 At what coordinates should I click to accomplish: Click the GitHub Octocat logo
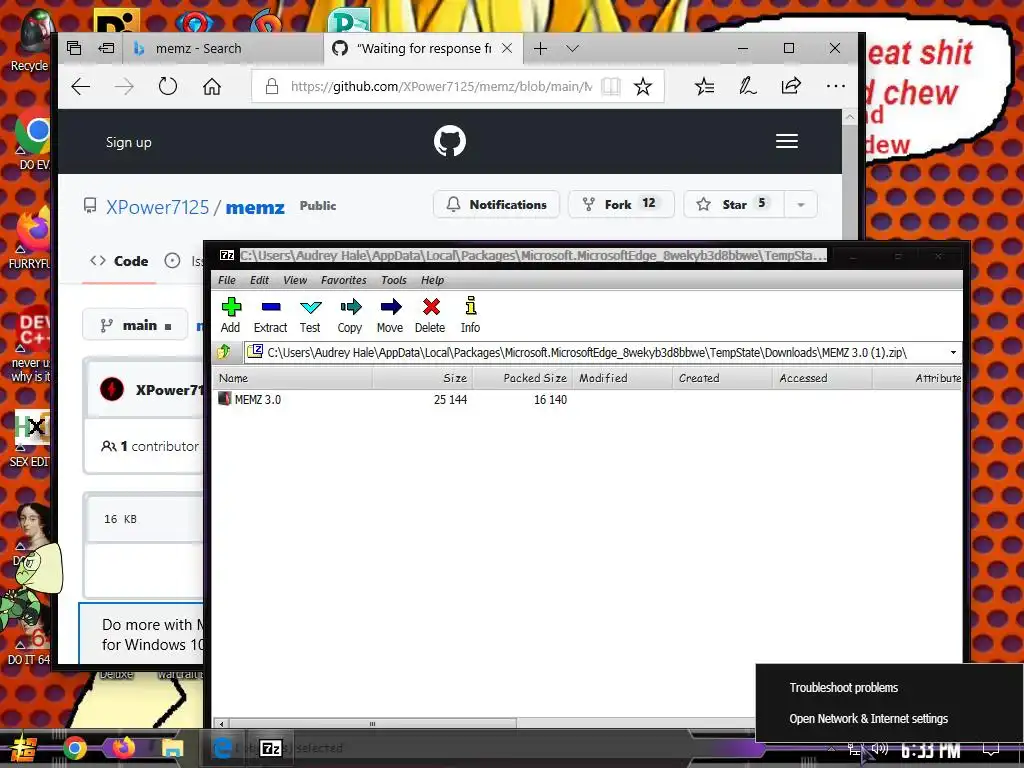[x=450, y=141]
